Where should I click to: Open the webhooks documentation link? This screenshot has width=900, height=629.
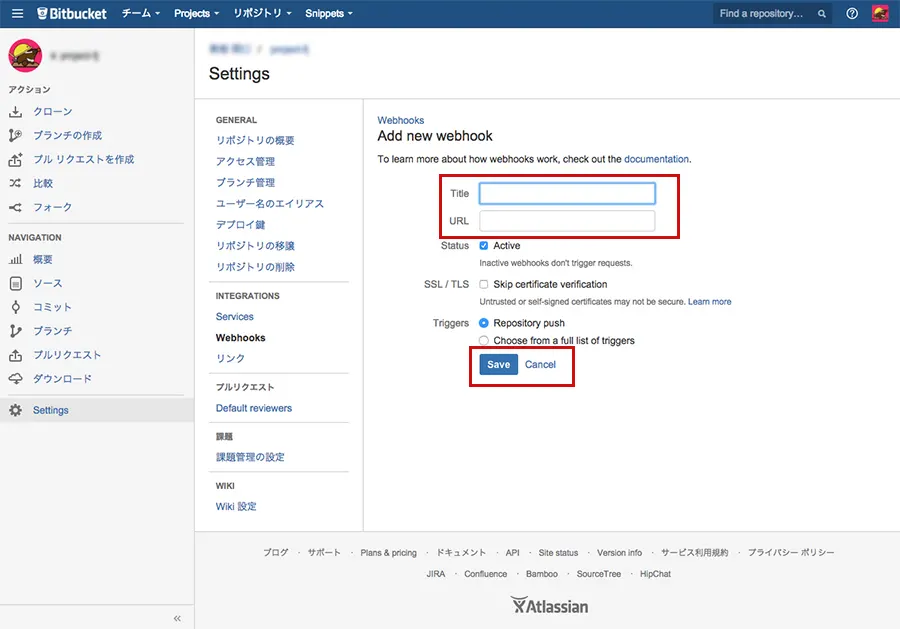[656, 159]
